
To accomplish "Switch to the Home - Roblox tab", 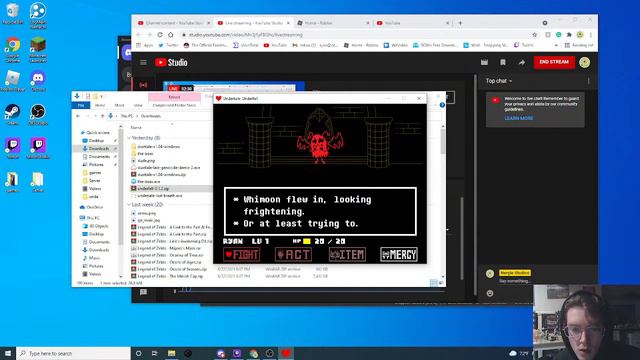I will tap(333, 23).
